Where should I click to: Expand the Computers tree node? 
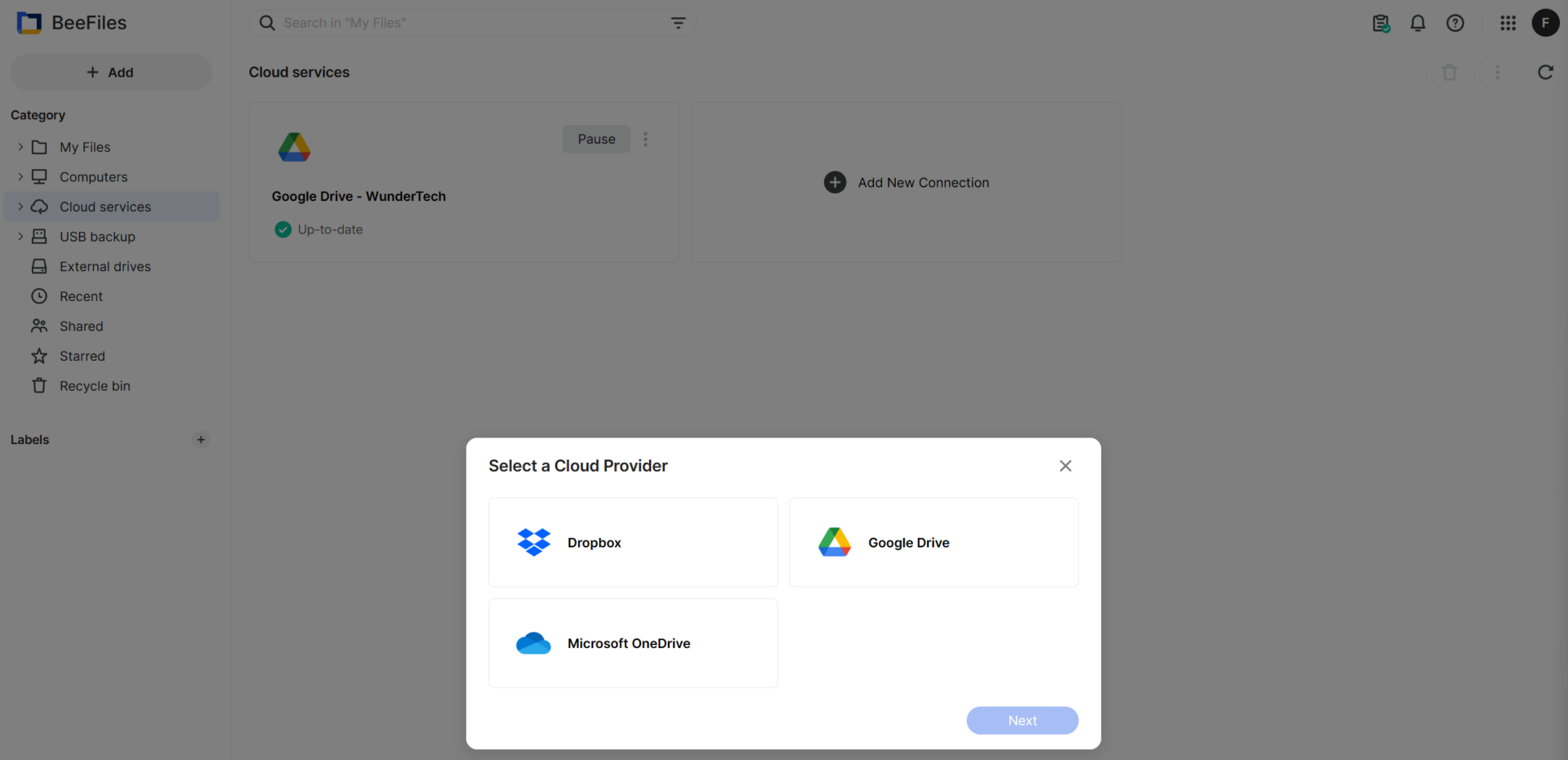point(20,176)
